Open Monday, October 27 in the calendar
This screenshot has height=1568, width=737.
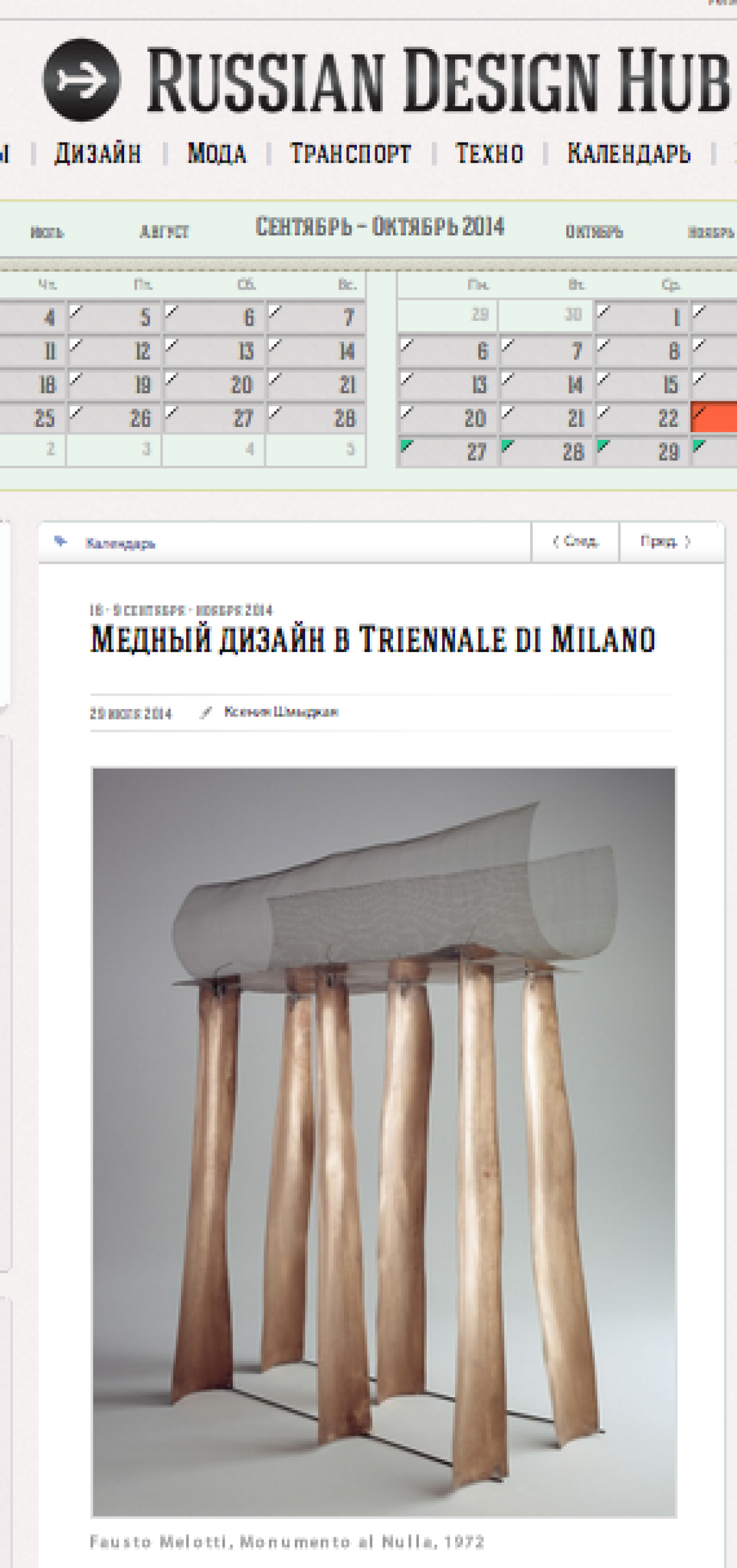[x=447, y=452]
